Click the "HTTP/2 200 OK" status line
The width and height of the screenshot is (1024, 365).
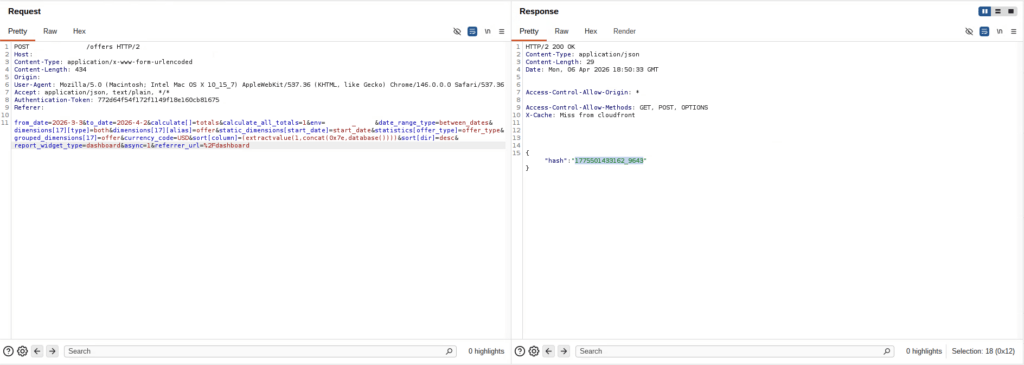pyautogui.click(x=550, y=47)
